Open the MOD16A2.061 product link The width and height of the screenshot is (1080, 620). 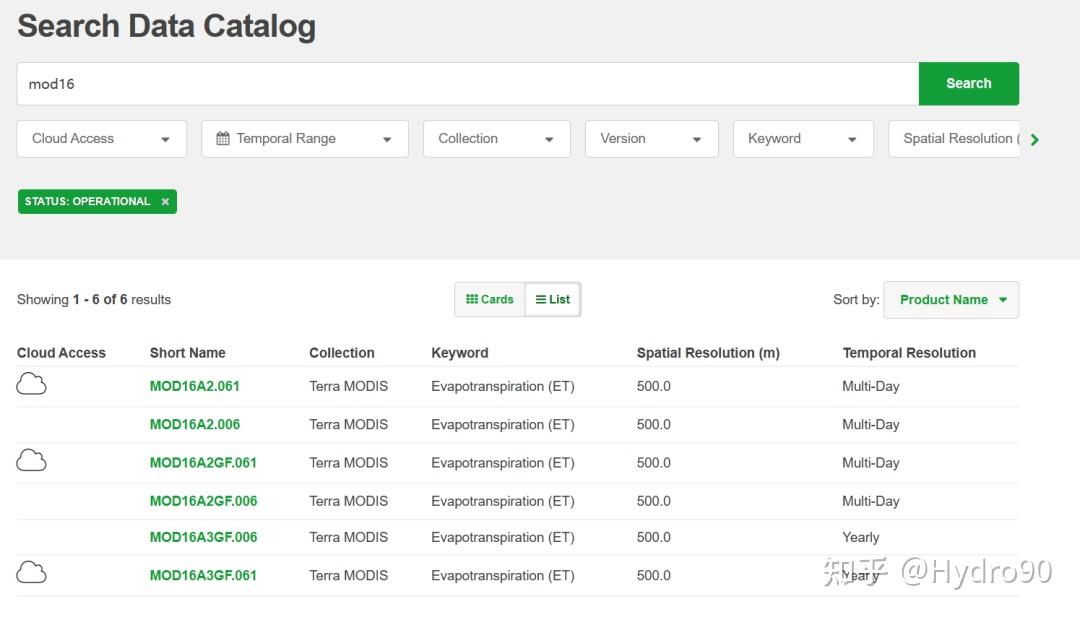195,386
